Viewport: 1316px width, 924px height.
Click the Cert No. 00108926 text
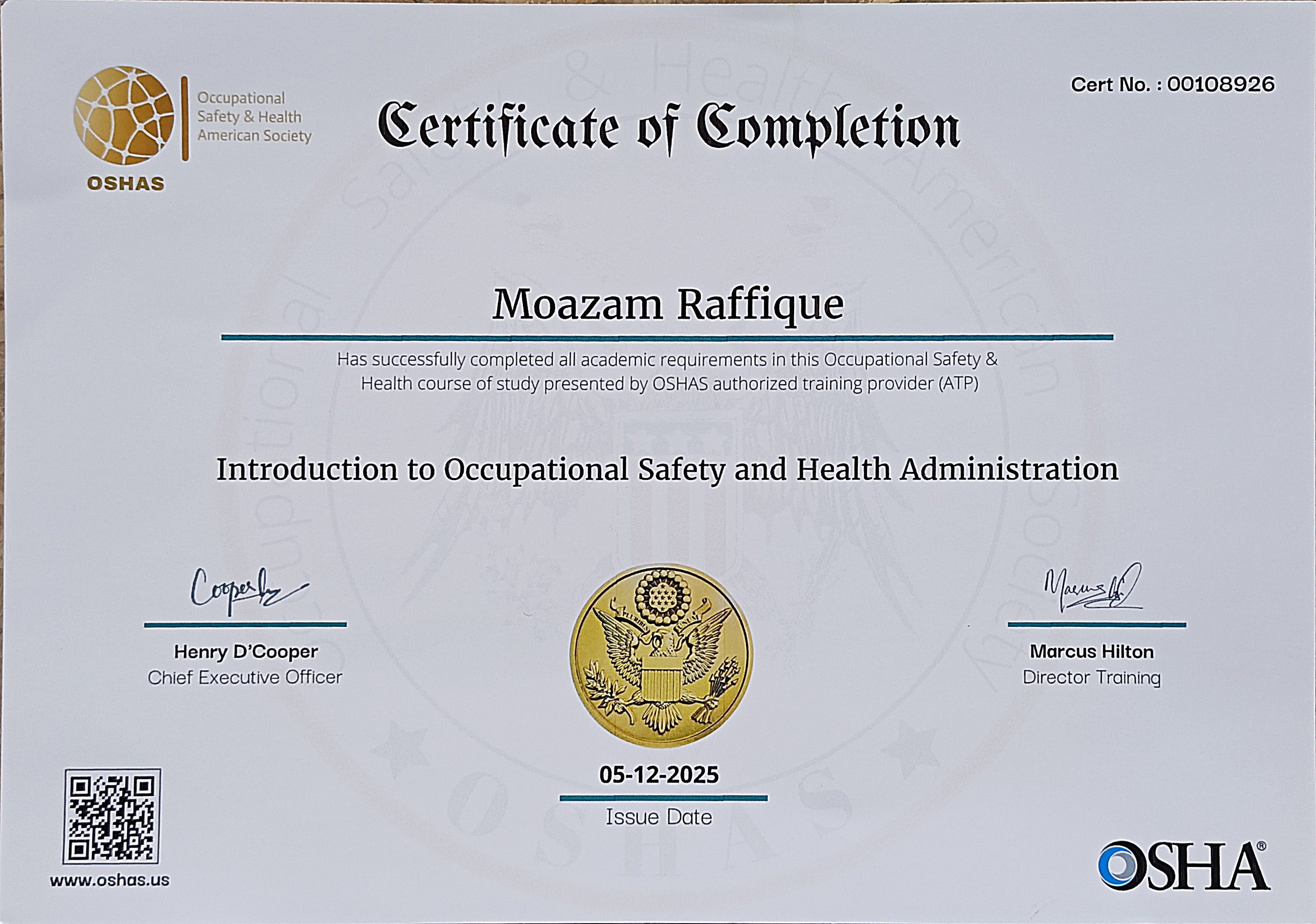pyautogui.click(x=1173, y=85)
